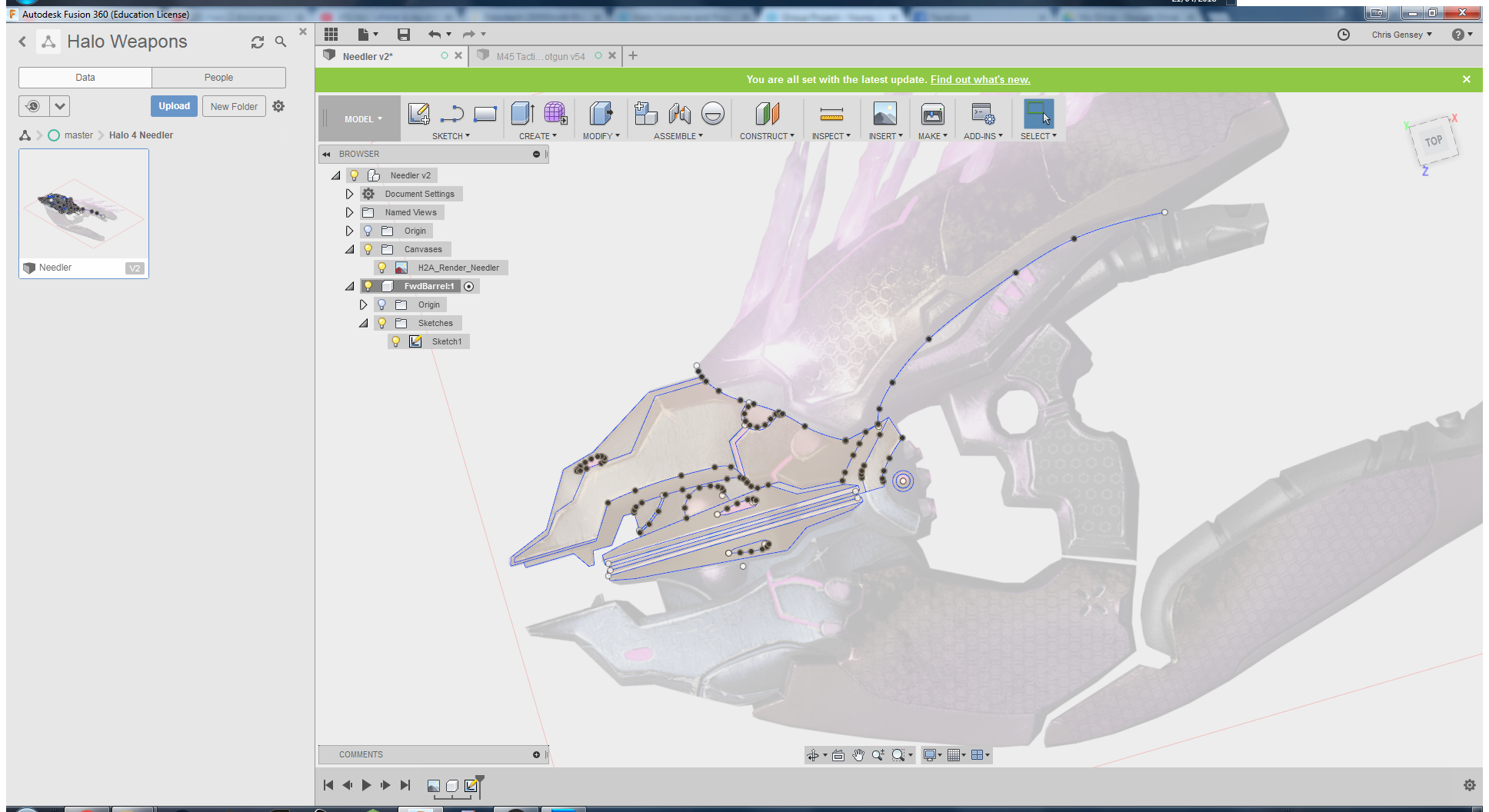Click the Add-Ins scripts icon

pyautogui.click(x=983, y=114)
